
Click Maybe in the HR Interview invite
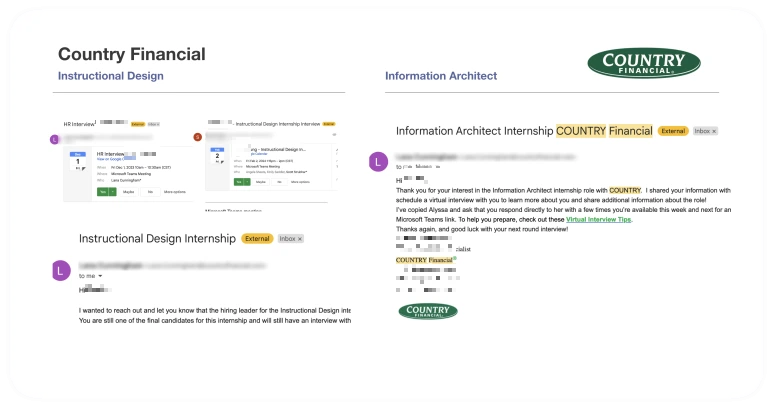click(129, 192)
